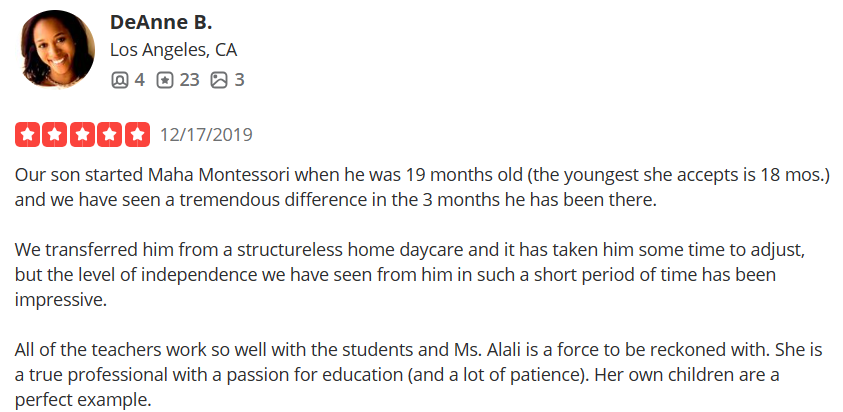The height and width of the screenshot is (412, 843).
Task: Click the review count number 23
Action: [189, 80]
